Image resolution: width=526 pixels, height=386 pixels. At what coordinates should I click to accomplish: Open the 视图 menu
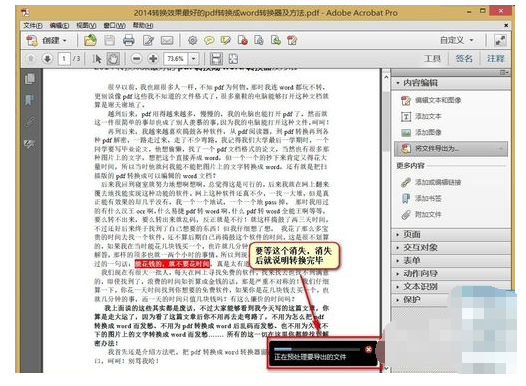click(86, 25)
